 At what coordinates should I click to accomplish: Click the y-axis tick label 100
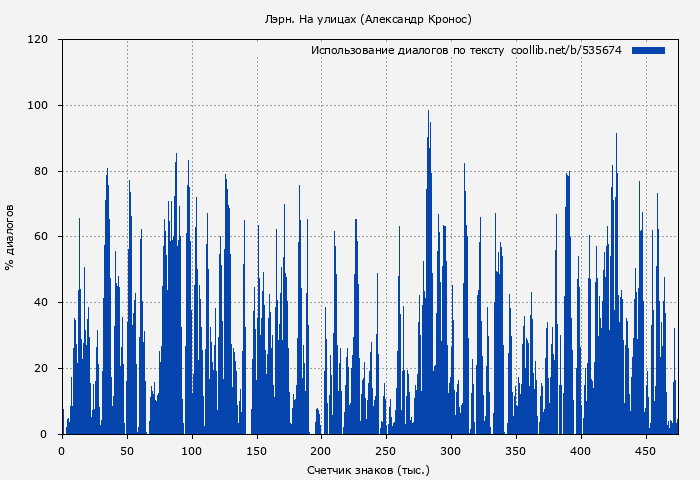click(38, 106)
